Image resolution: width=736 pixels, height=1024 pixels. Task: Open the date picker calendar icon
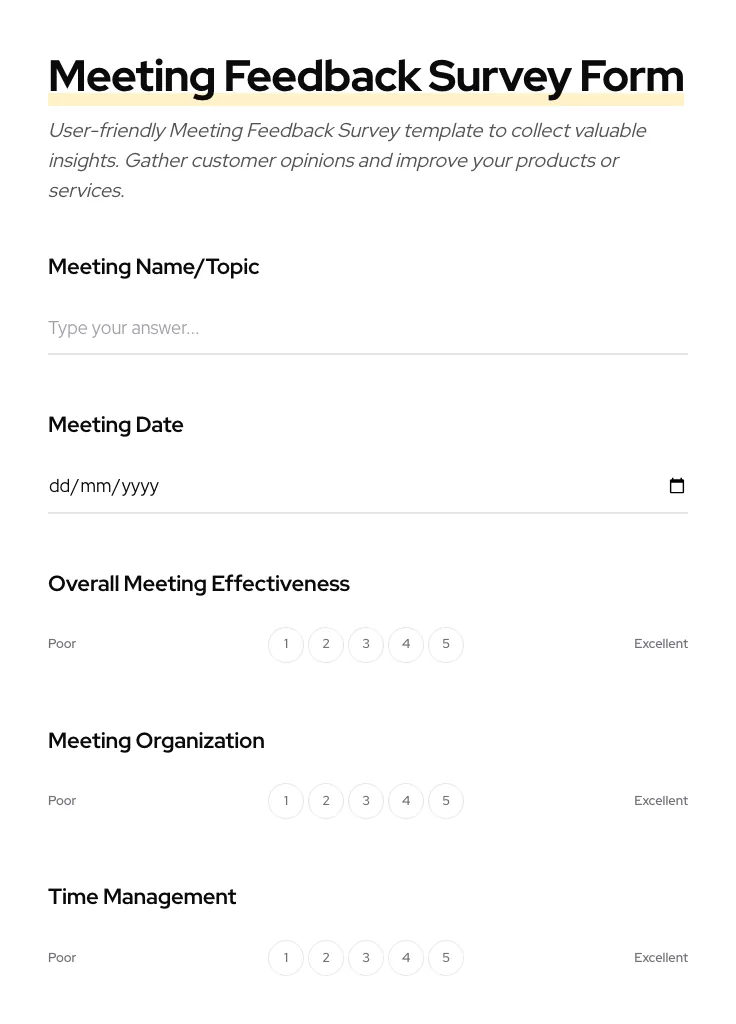(x=677, y=486)
